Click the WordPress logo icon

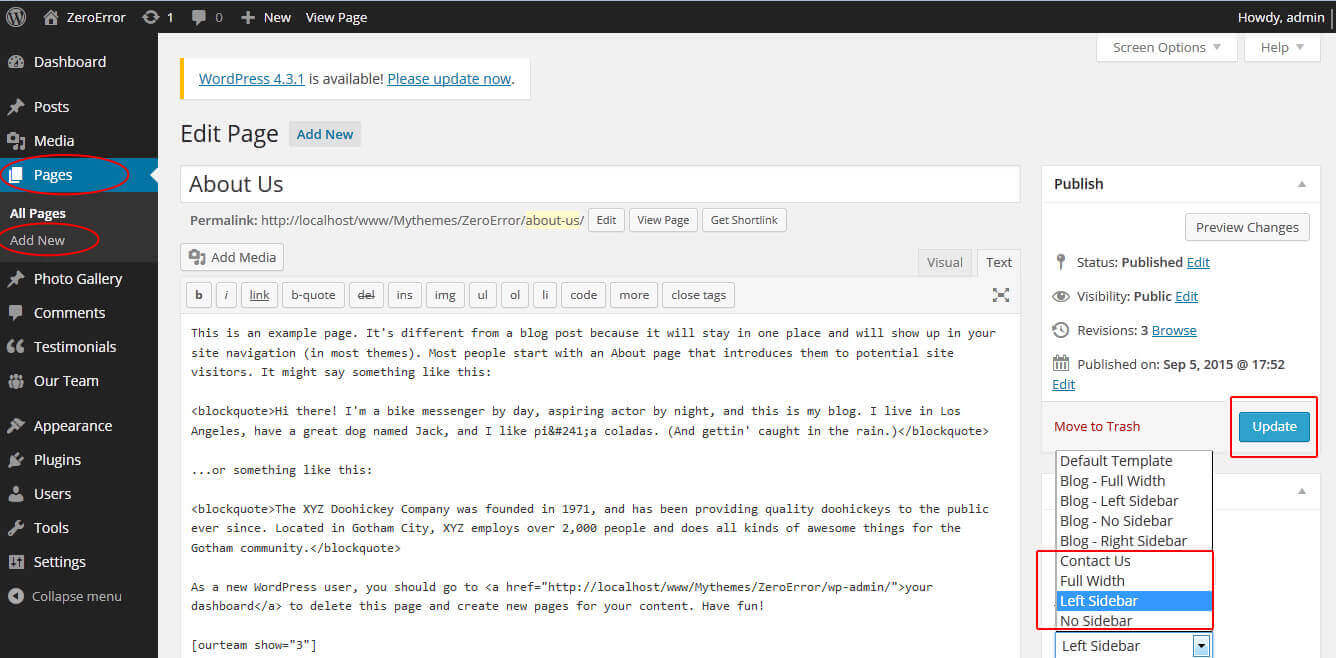tap(16, 17)
